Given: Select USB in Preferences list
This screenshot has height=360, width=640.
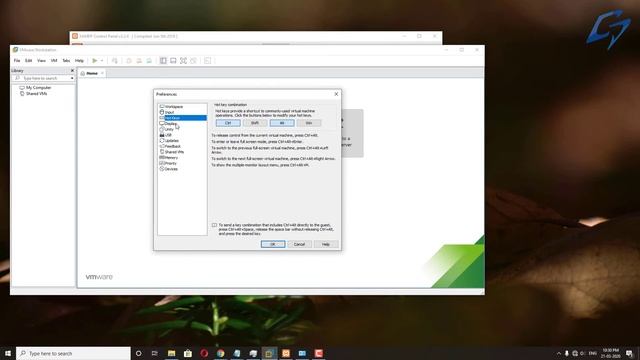Looking at the screenshot, I should pyautogui.click(x=168, y=135).
